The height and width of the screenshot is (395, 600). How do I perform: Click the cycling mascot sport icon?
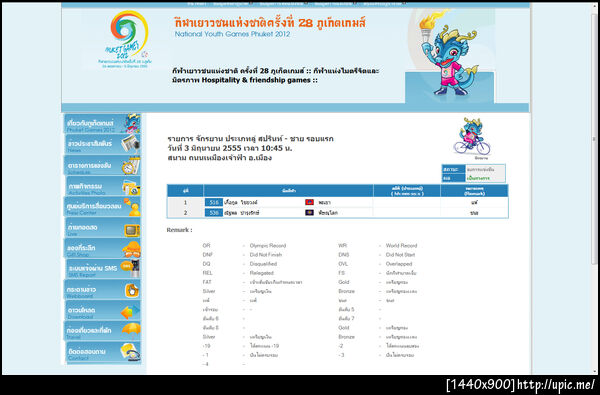(x=471, y=137)
